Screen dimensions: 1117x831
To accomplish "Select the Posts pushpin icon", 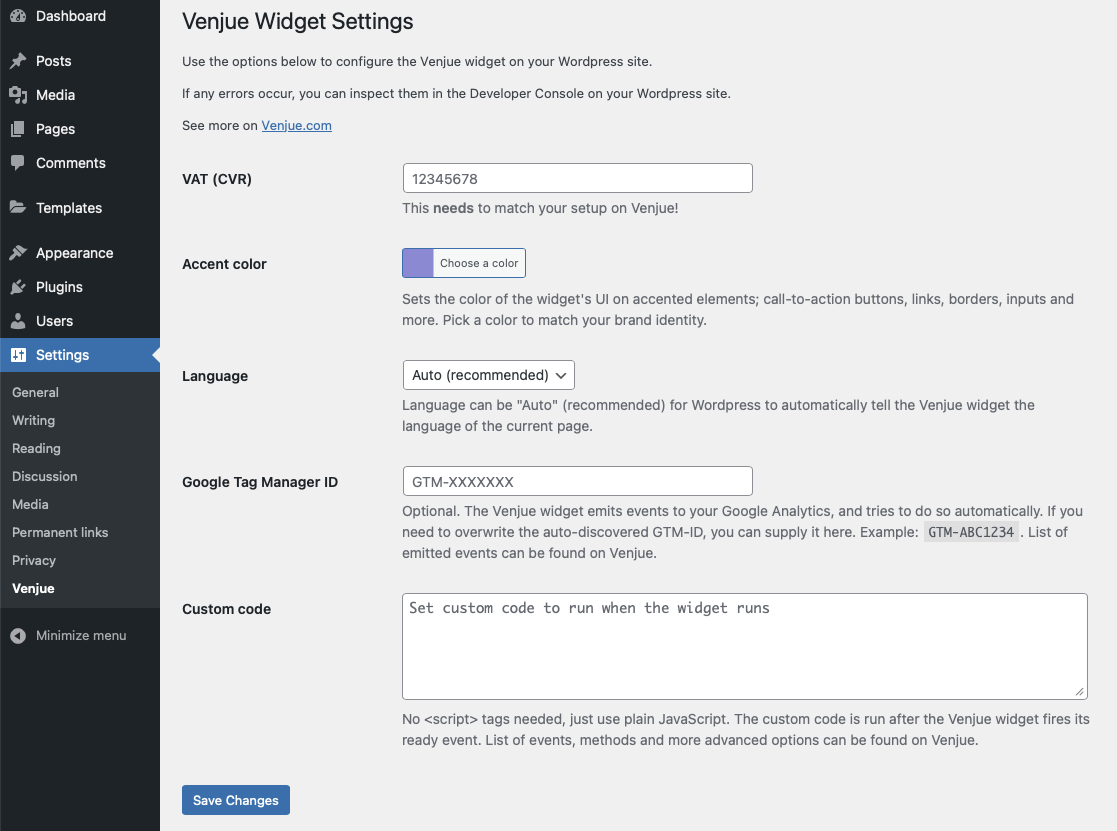I will pyautogui.click(x=18, y=61).
